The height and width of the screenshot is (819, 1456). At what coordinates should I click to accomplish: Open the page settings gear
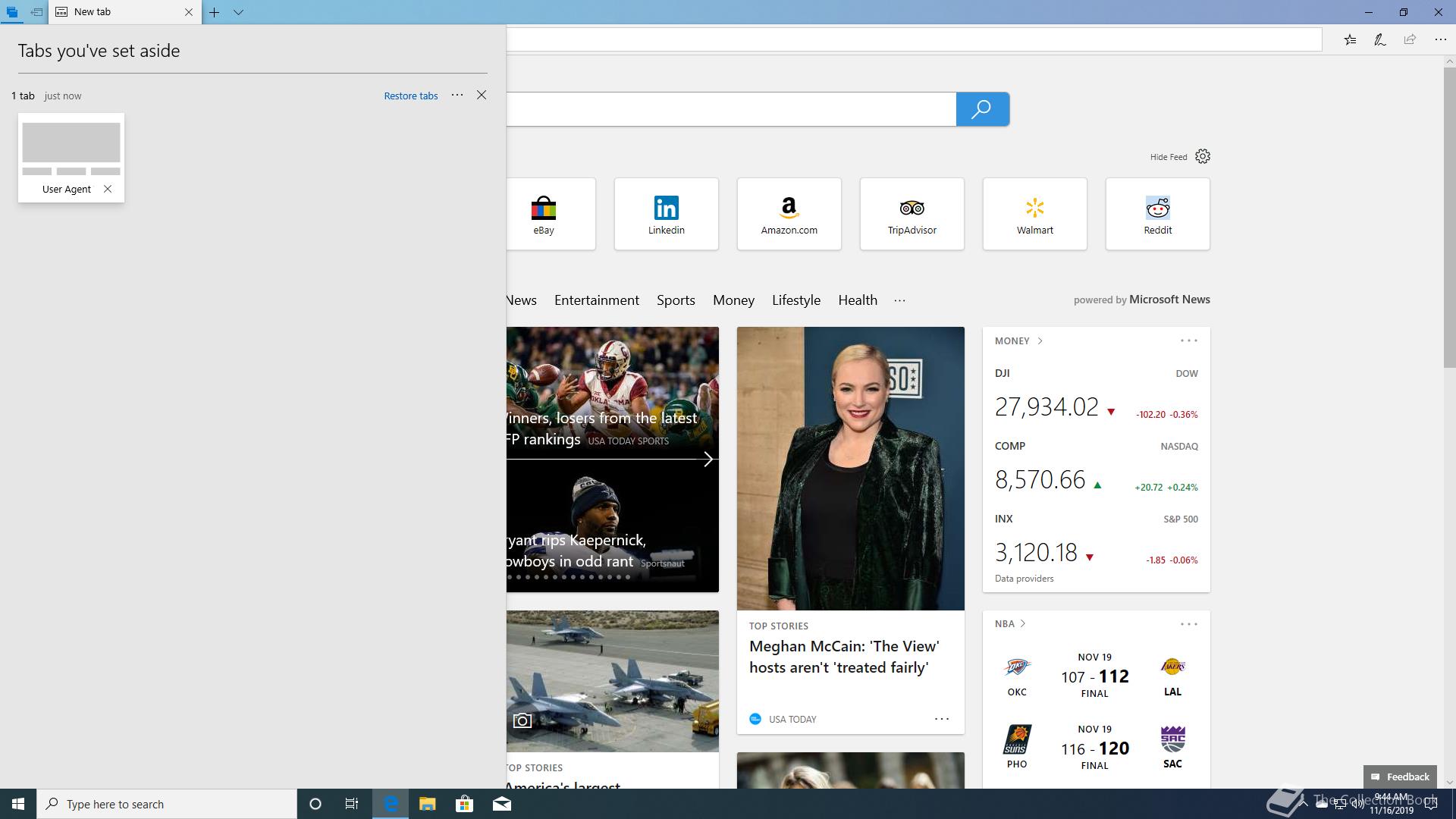coord(1203,156)
